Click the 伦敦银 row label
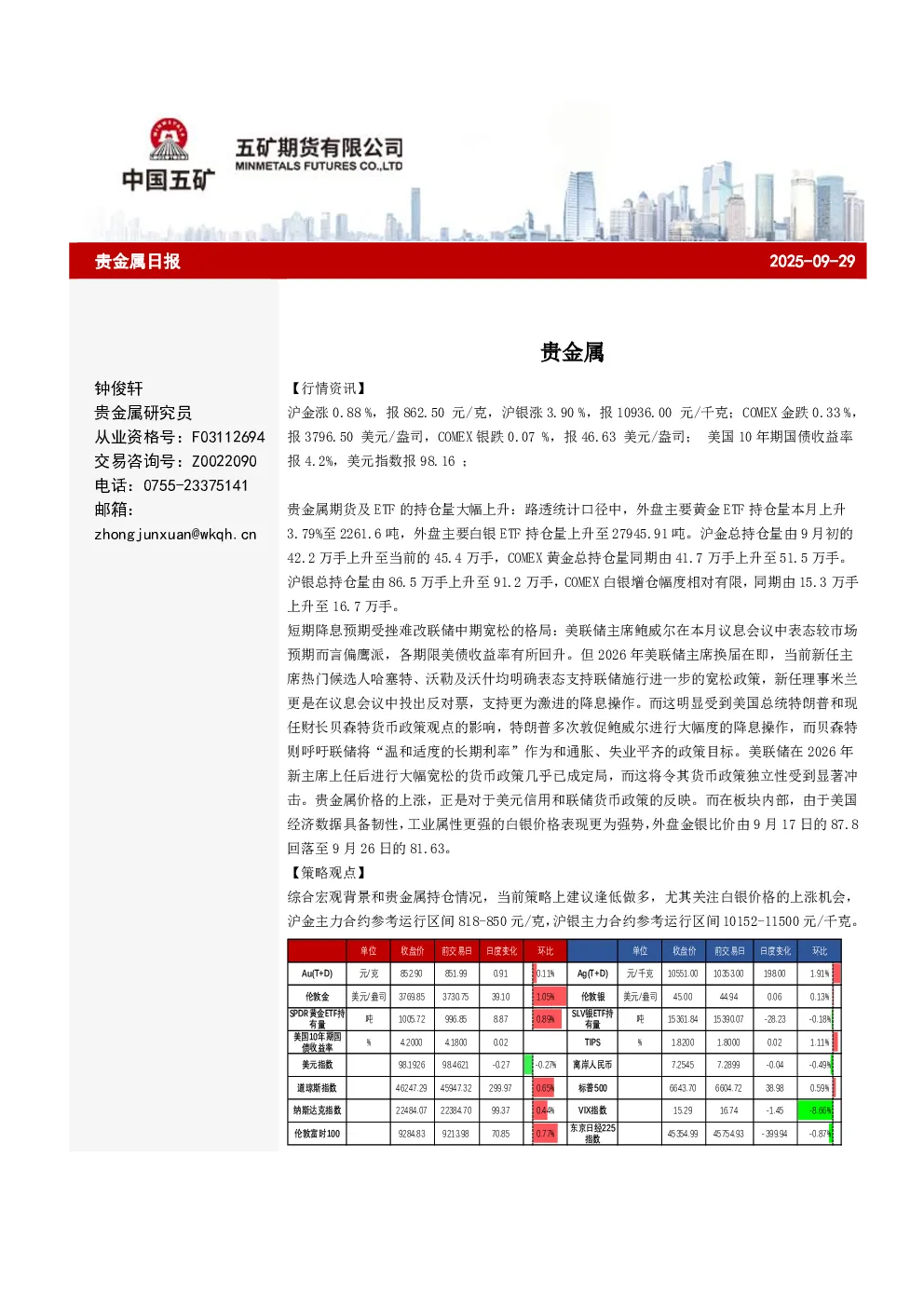Viewport: 924px width, 1307px height. tap(592, 997)
